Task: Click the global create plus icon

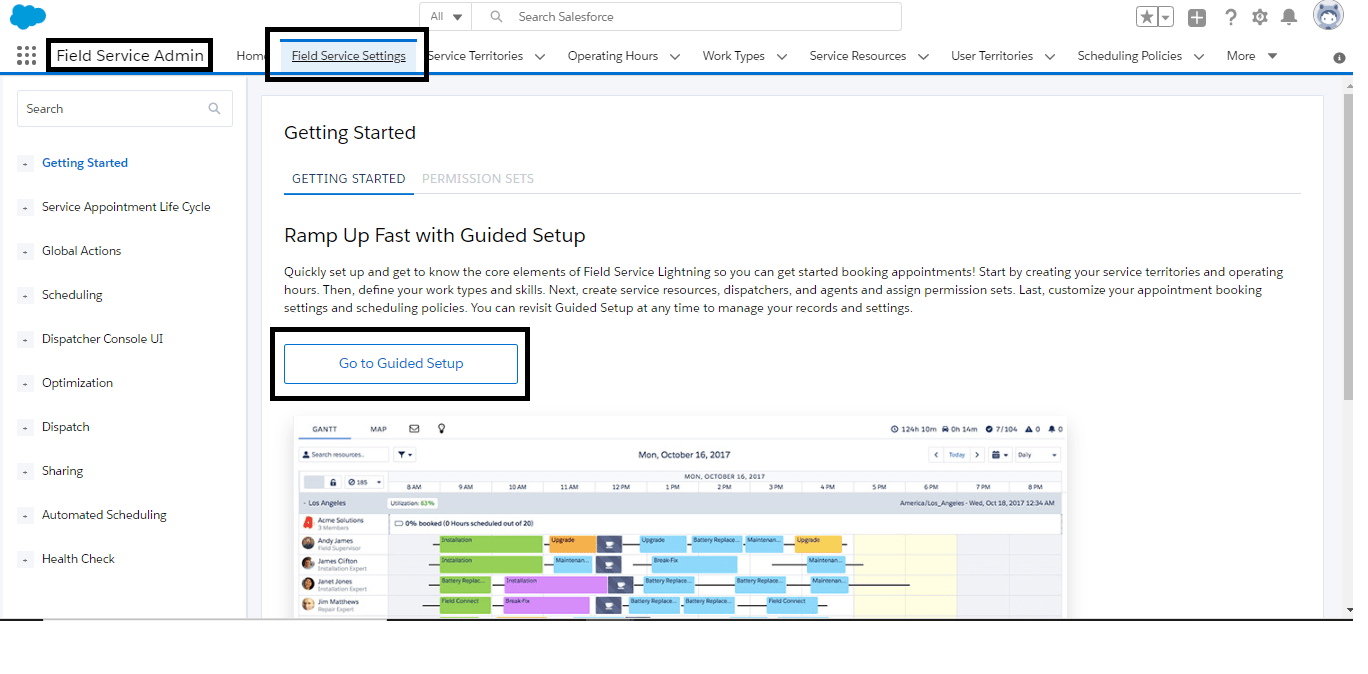Action: (1196, 16)
